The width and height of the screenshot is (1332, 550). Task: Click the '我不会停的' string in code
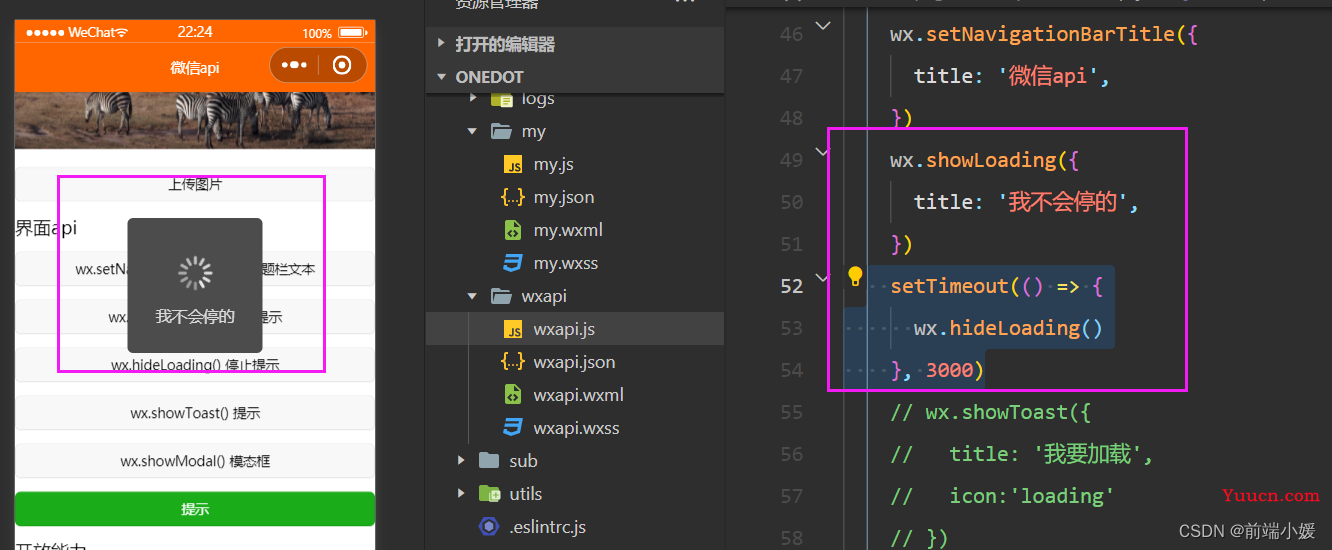coord(1062,202)
